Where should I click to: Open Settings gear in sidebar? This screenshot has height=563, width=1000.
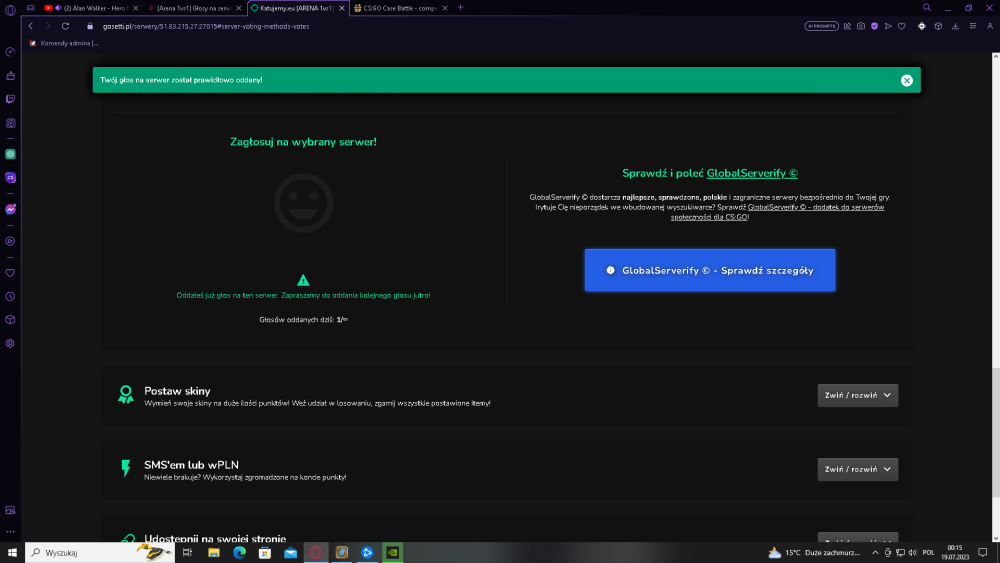coord(10,343)
